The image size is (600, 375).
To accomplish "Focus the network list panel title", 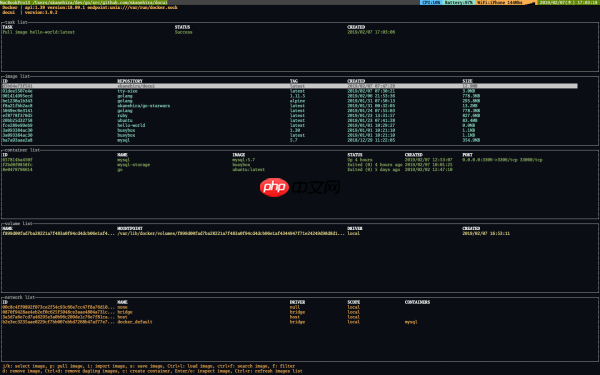I will [20, 297].
